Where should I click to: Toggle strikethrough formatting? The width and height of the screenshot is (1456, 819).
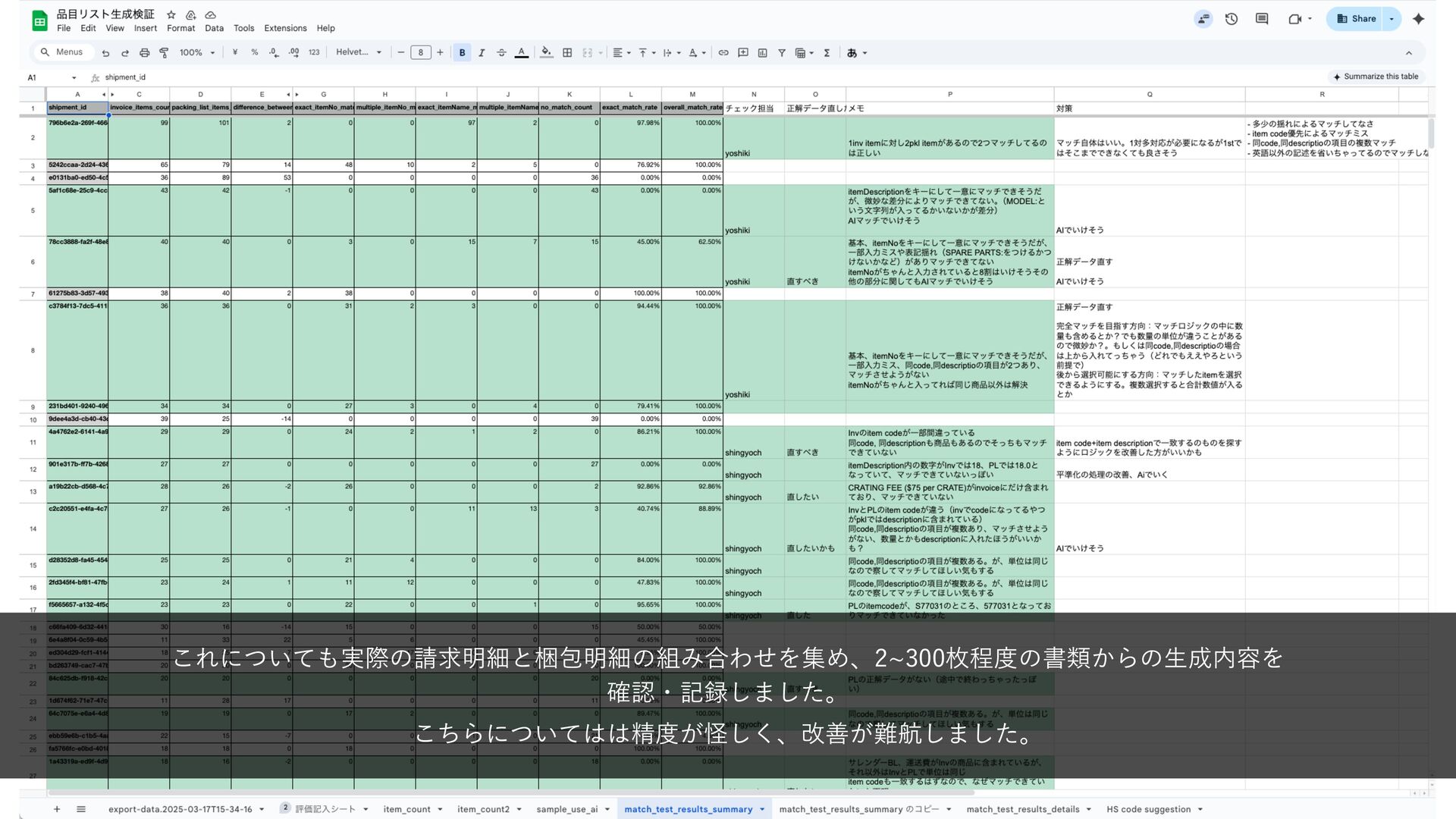[x=501, y=52]
